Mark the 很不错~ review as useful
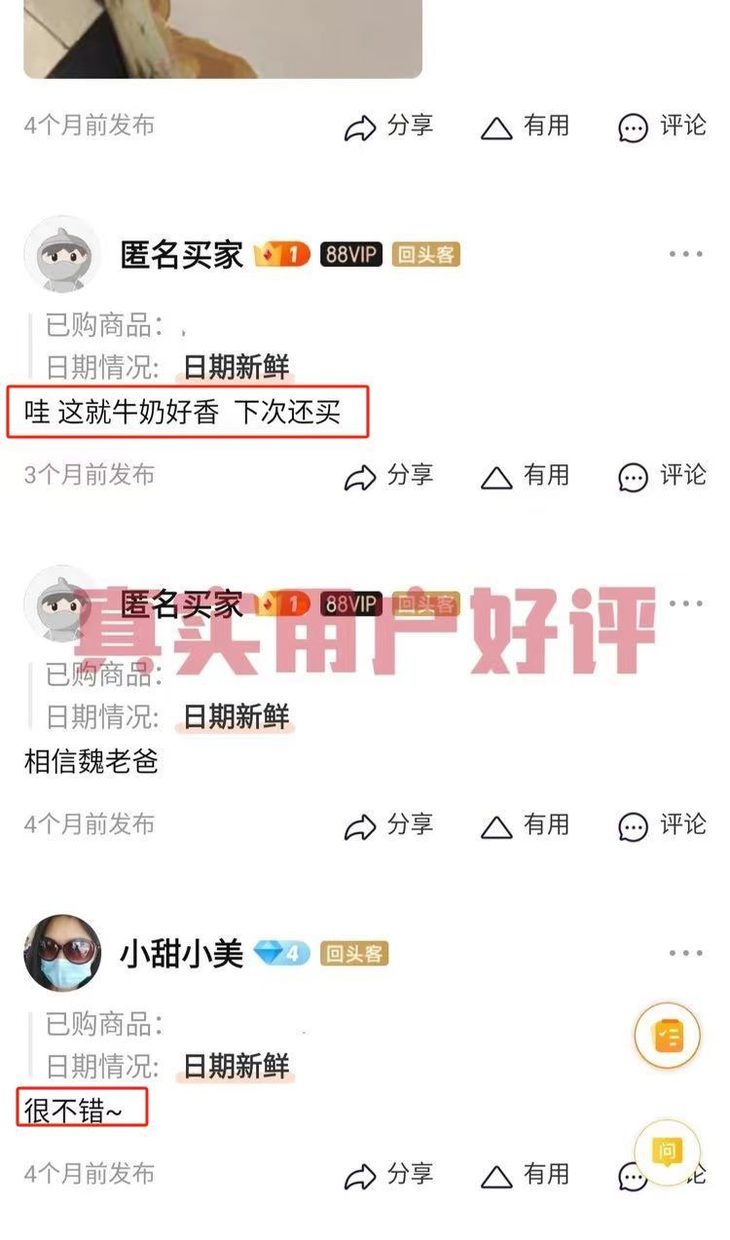The width and height of the screenshot is (730, 1240). pos(525,1175)
